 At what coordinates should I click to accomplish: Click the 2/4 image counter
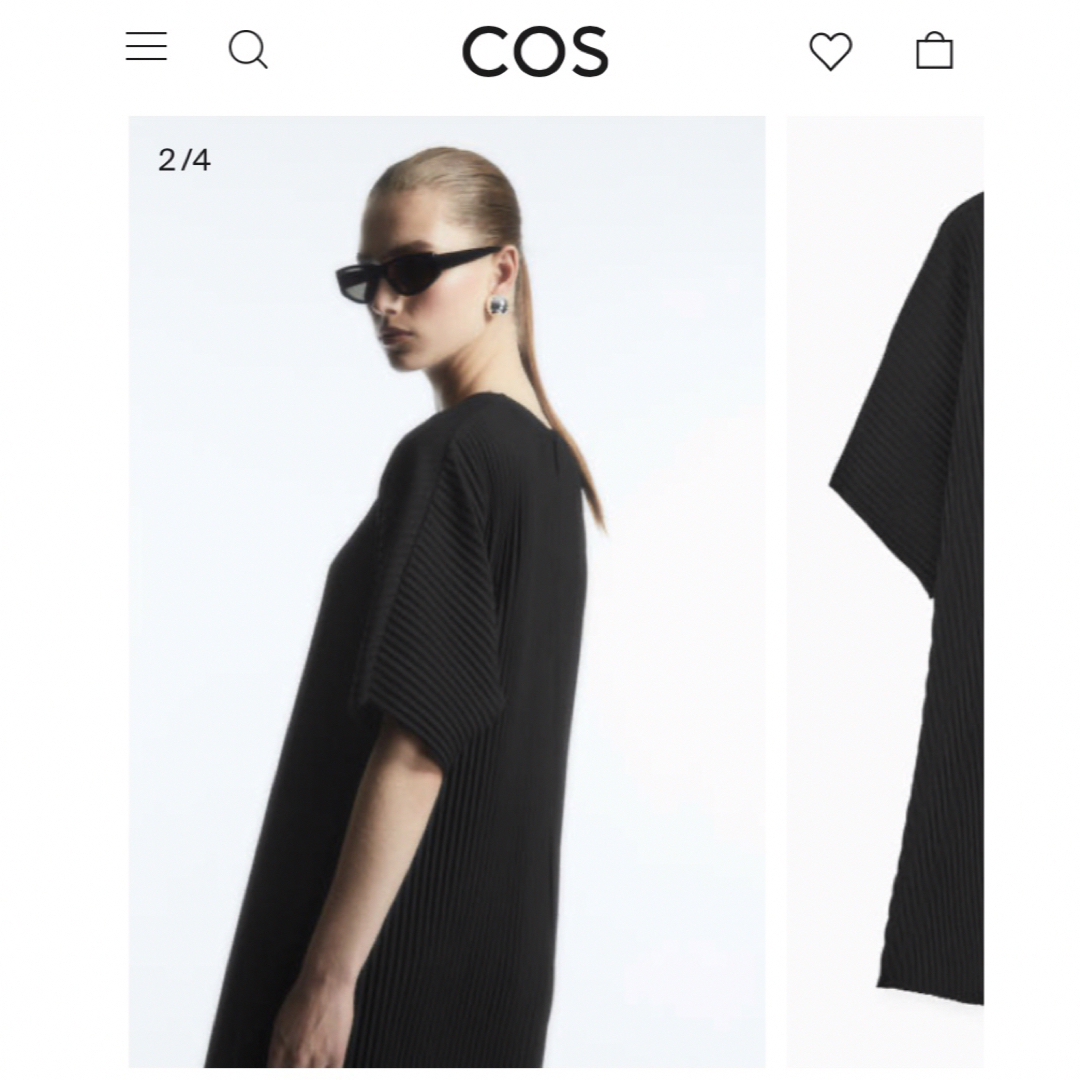tap(184, 160)
